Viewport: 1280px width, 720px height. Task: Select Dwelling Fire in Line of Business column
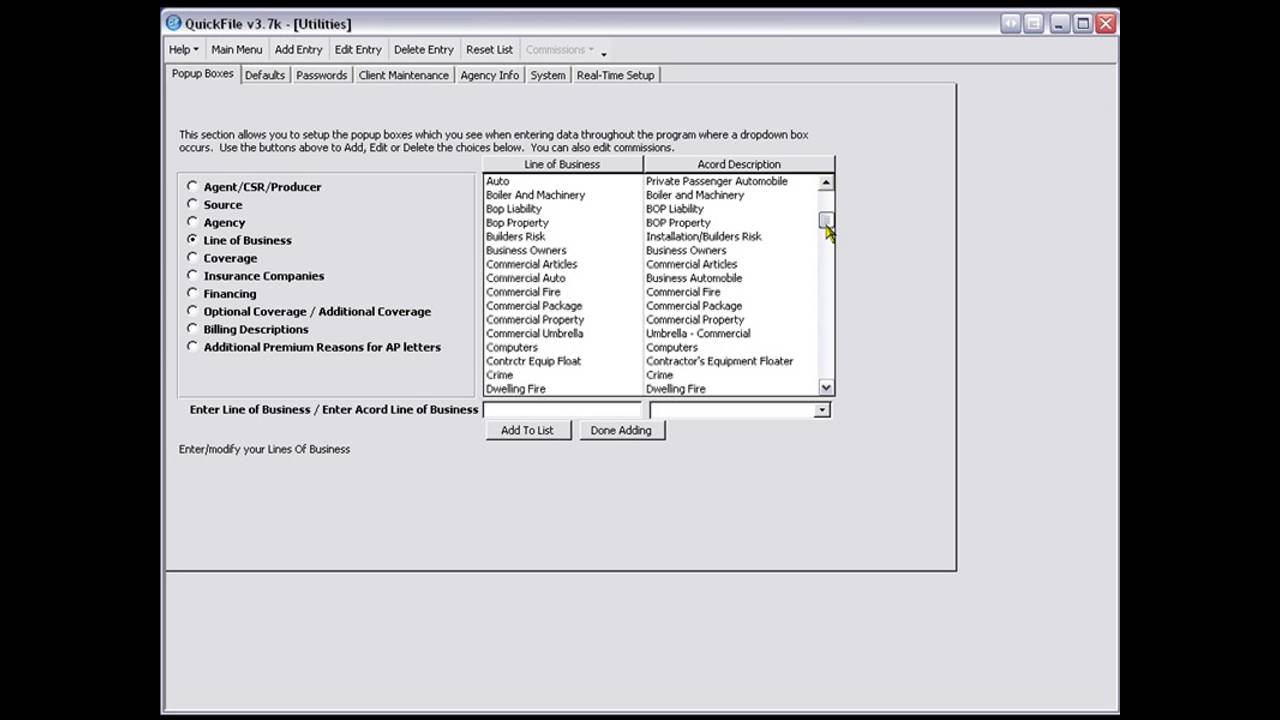click(516, 389)
